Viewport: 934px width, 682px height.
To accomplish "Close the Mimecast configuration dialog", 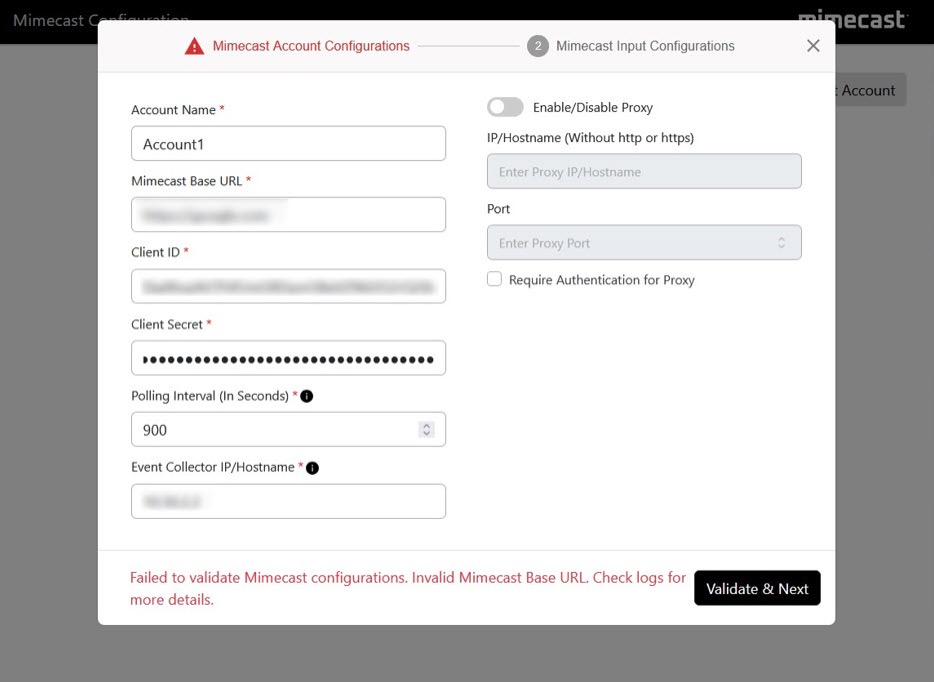I will pyautogui.click(x=813, y=46).
